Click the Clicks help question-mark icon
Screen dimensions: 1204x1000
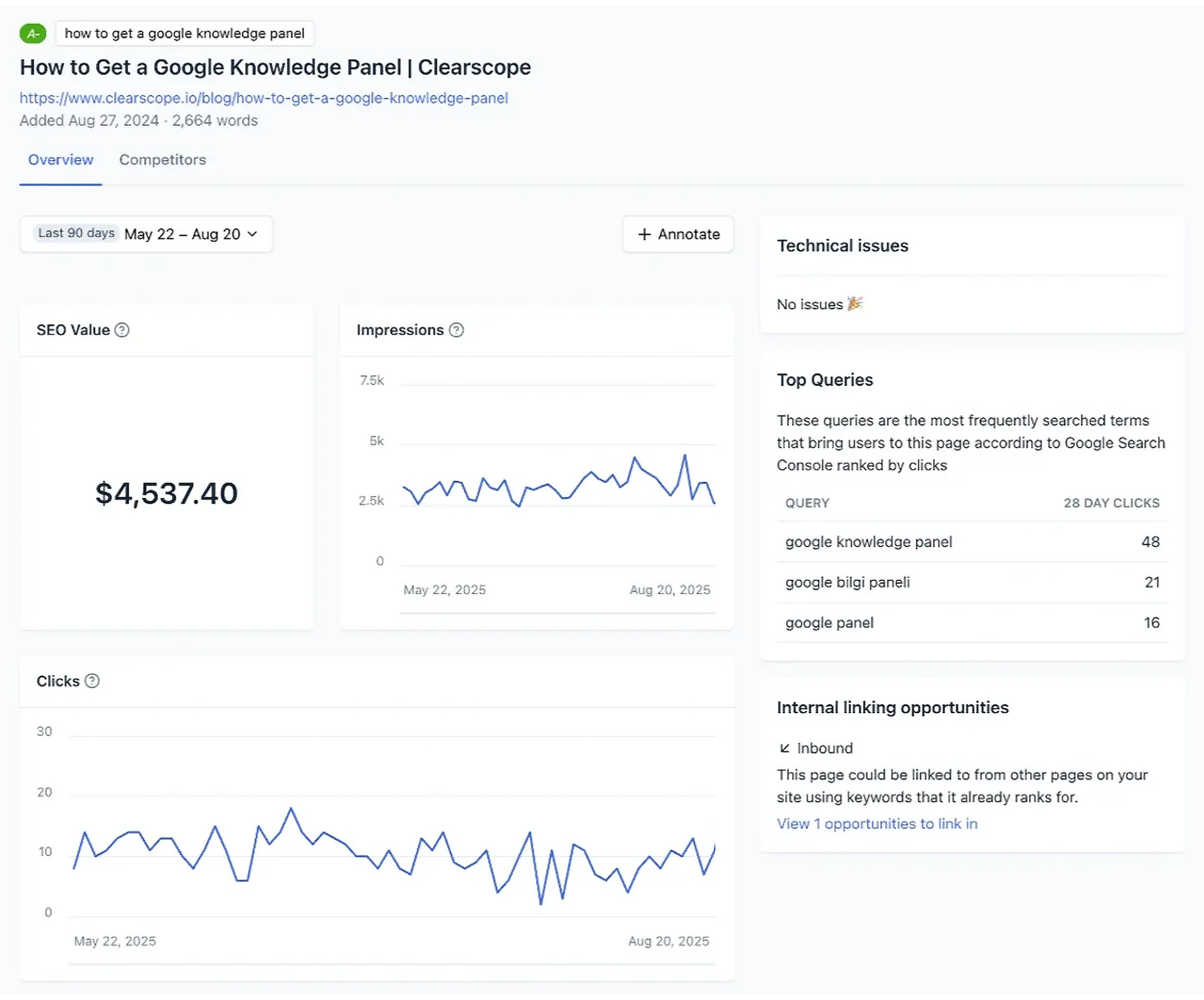[92, 681]
